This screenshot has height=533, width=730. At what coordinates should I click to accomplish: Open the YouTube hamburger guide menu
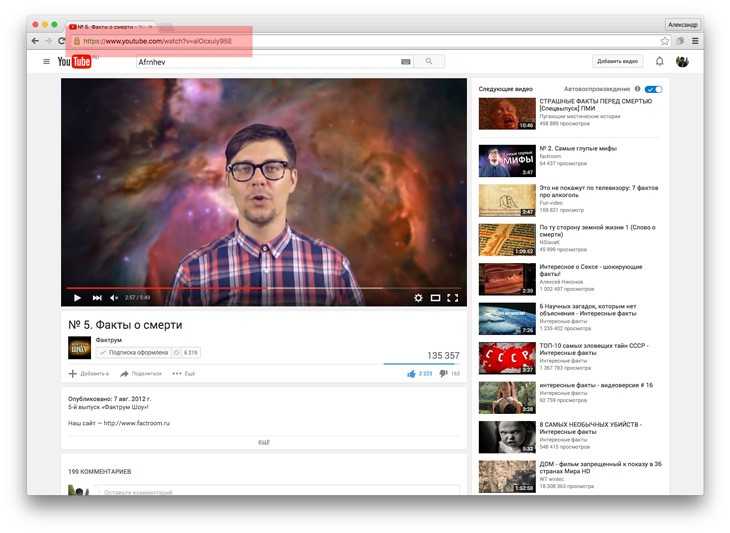coord(46,61)
